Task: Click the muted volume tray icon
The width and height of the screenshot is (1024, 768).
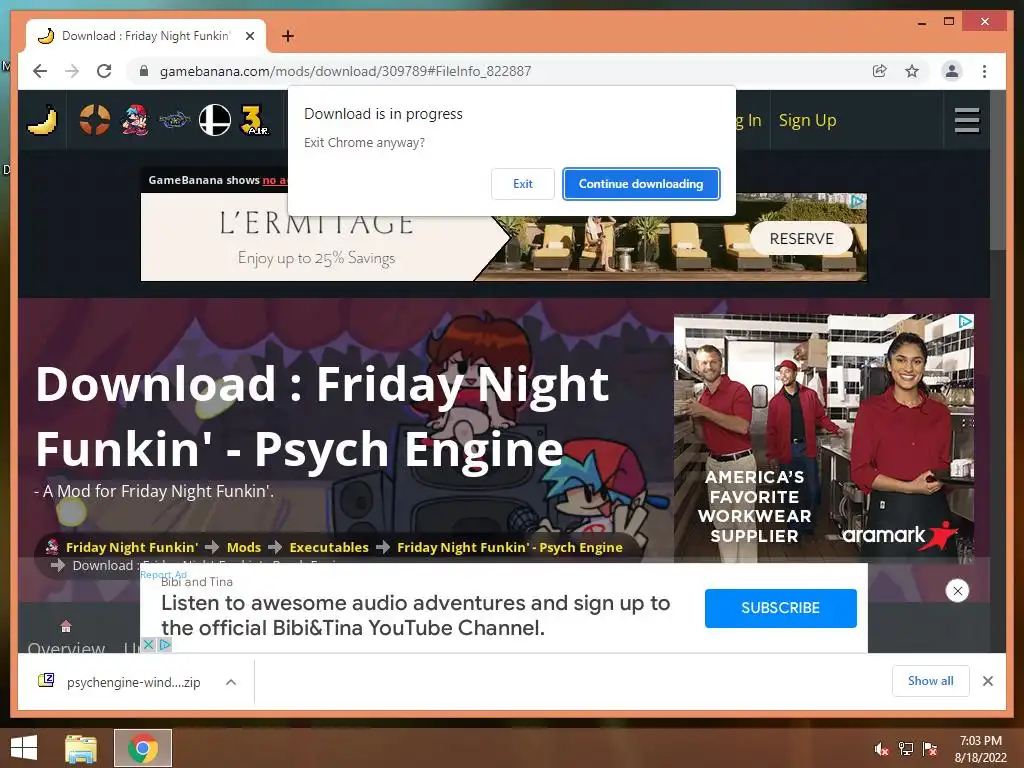Action: pos(881,749)
